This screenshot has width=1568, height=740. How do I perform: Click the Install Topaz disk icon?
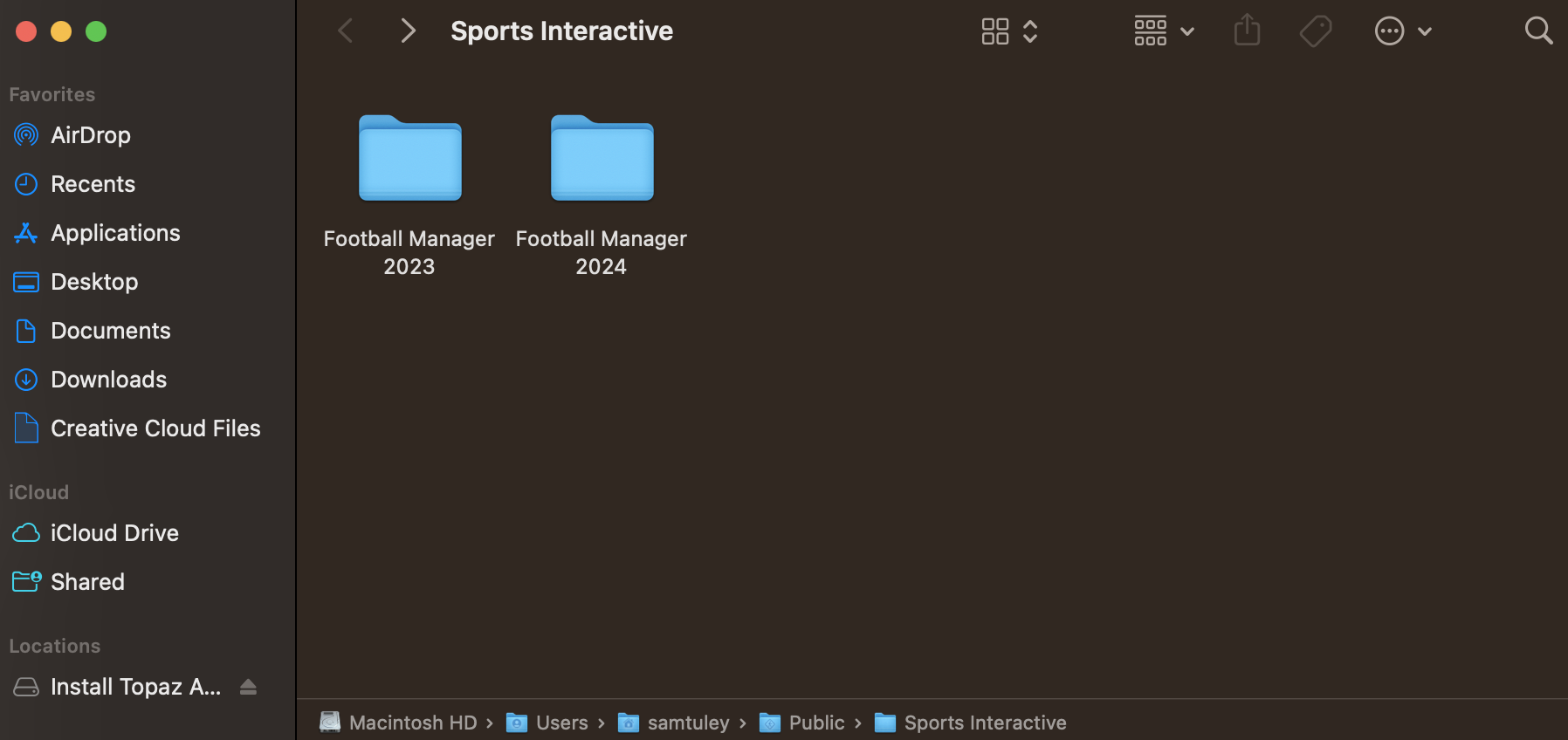click(x=26, y=687)
